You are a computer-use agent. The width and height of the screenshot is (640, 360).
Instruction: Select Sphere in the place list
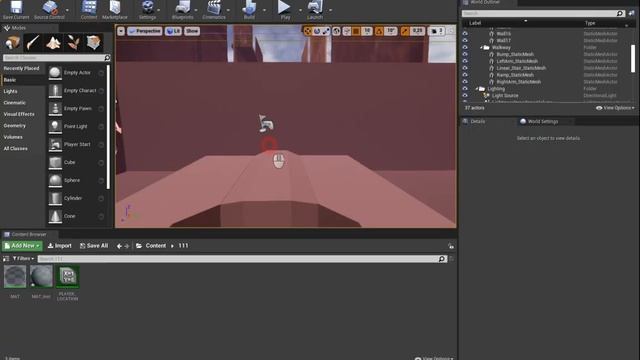(x=76, y=180)
